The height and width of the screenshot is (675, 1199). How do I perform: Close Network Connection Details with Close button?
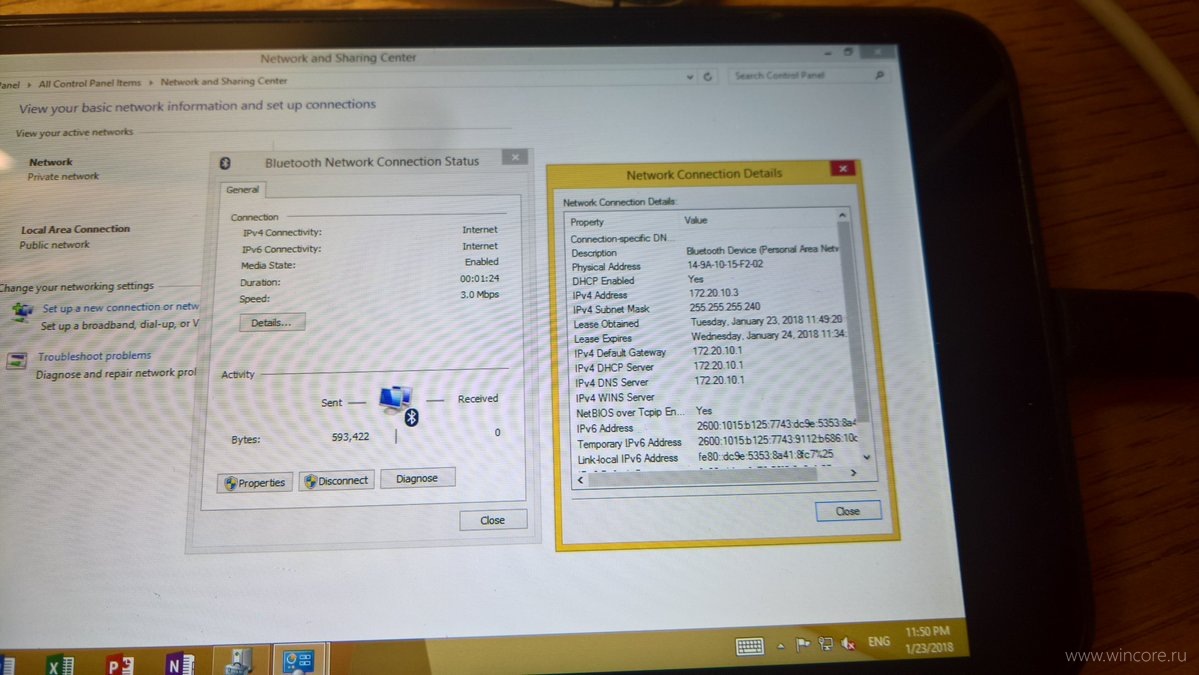click(848, 511)
